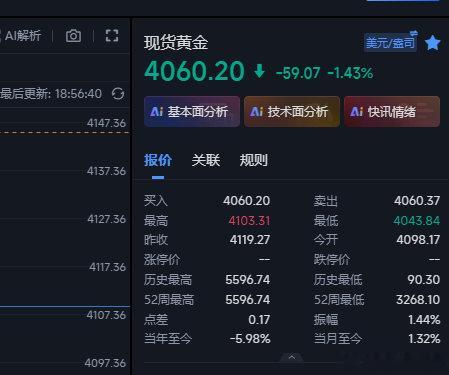Click the 涨停价 label

click(162, 260)
